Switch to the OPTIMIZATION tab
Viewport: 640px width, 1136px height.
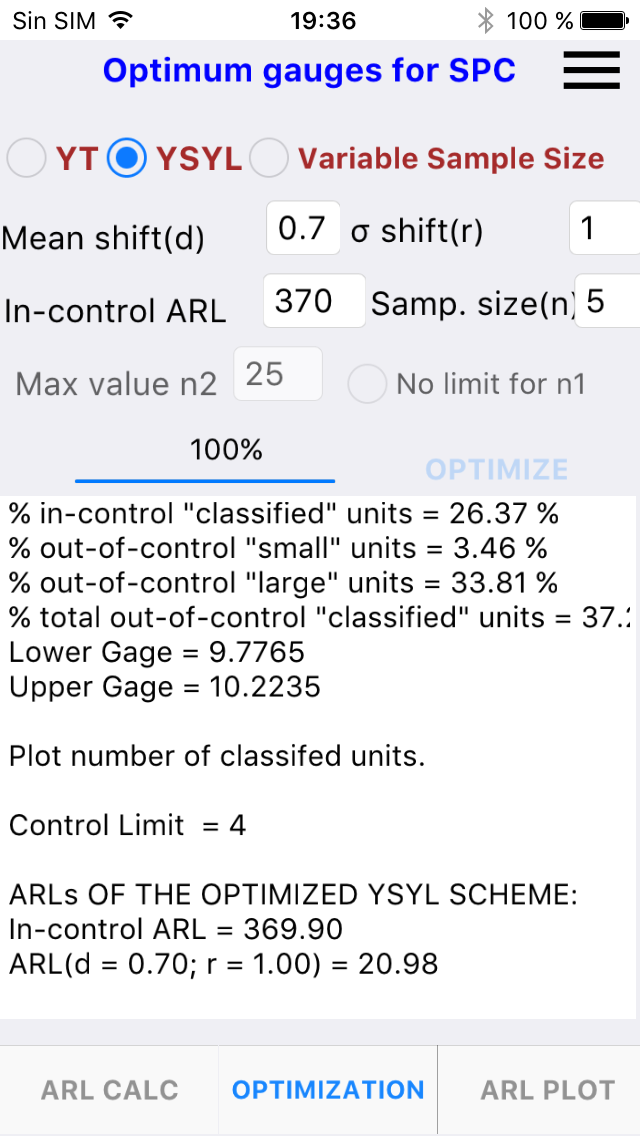tap(328, 1090)
